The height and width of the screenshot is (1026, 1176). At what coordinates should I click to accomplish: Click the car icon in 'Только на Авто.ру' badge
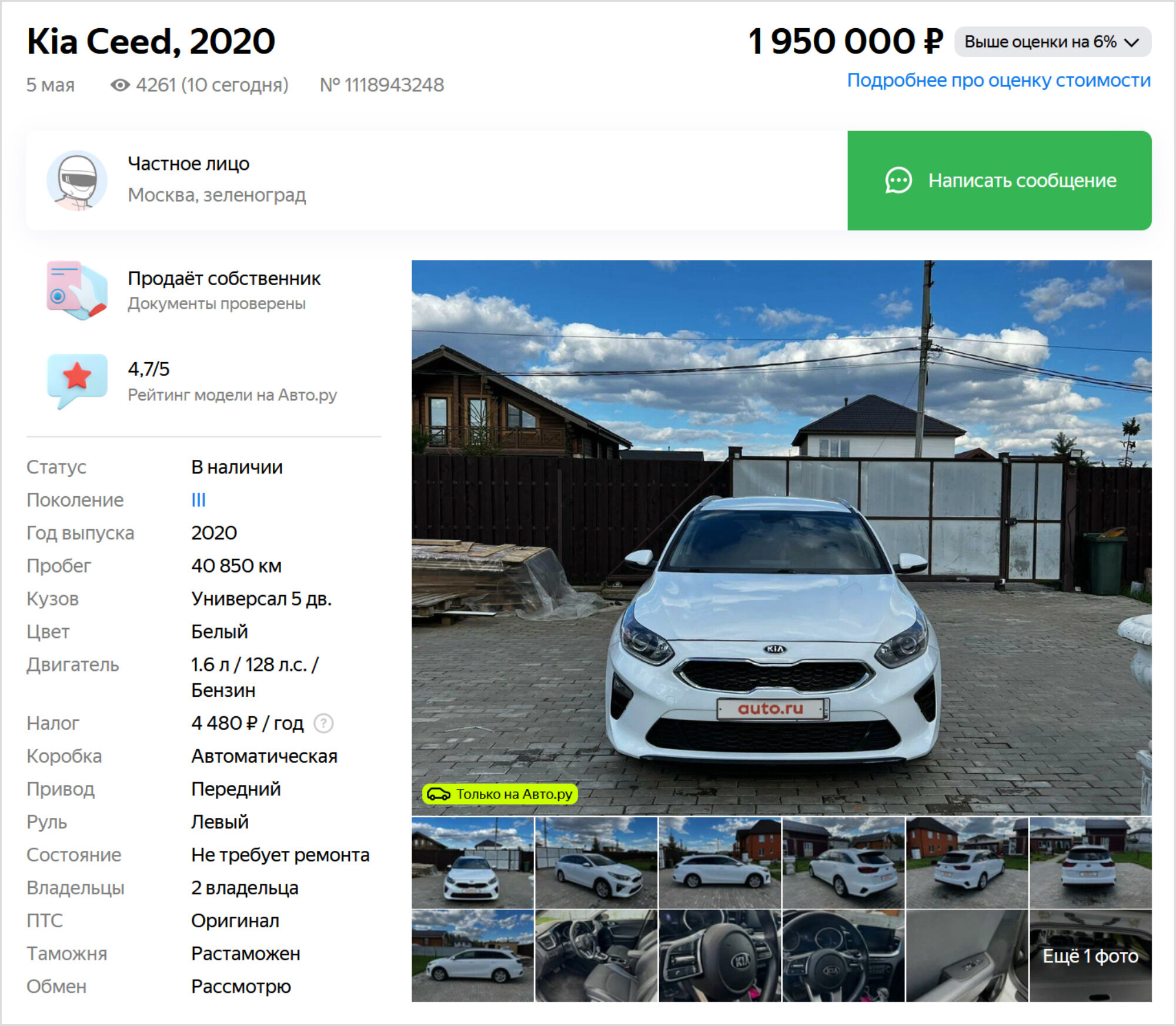[x=439, y=794]
